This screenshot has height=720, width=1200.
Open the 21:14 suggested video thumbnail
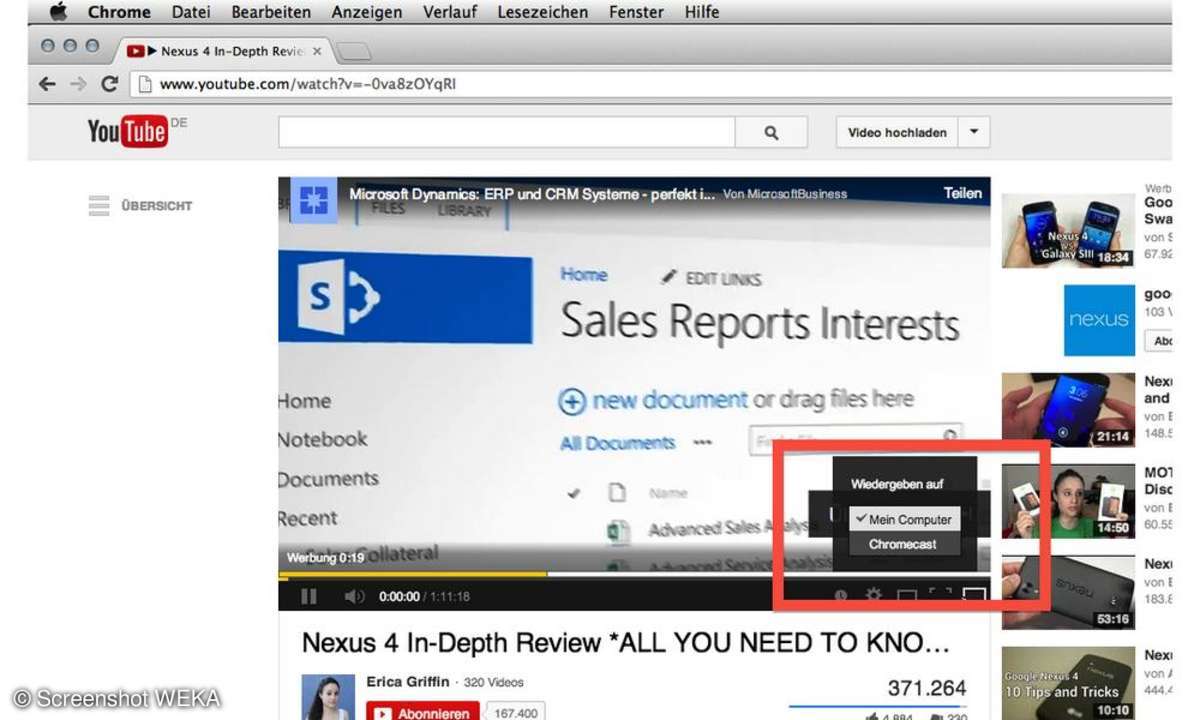click(x=1068, y=410)
